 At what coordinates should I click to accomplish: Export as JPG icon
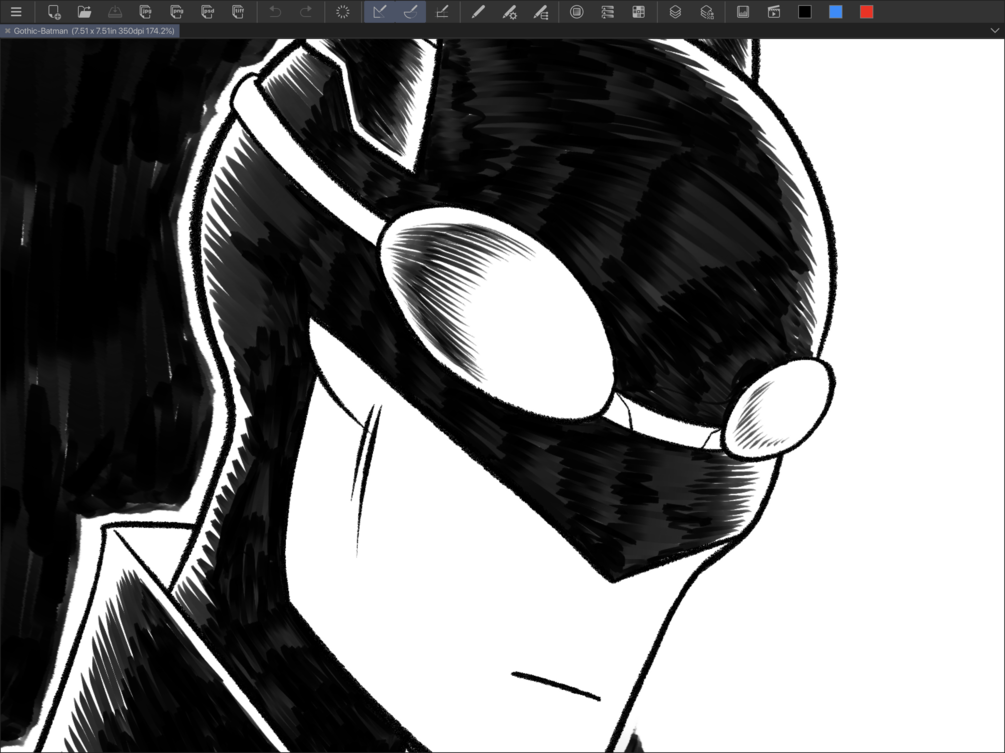(145, 12)
